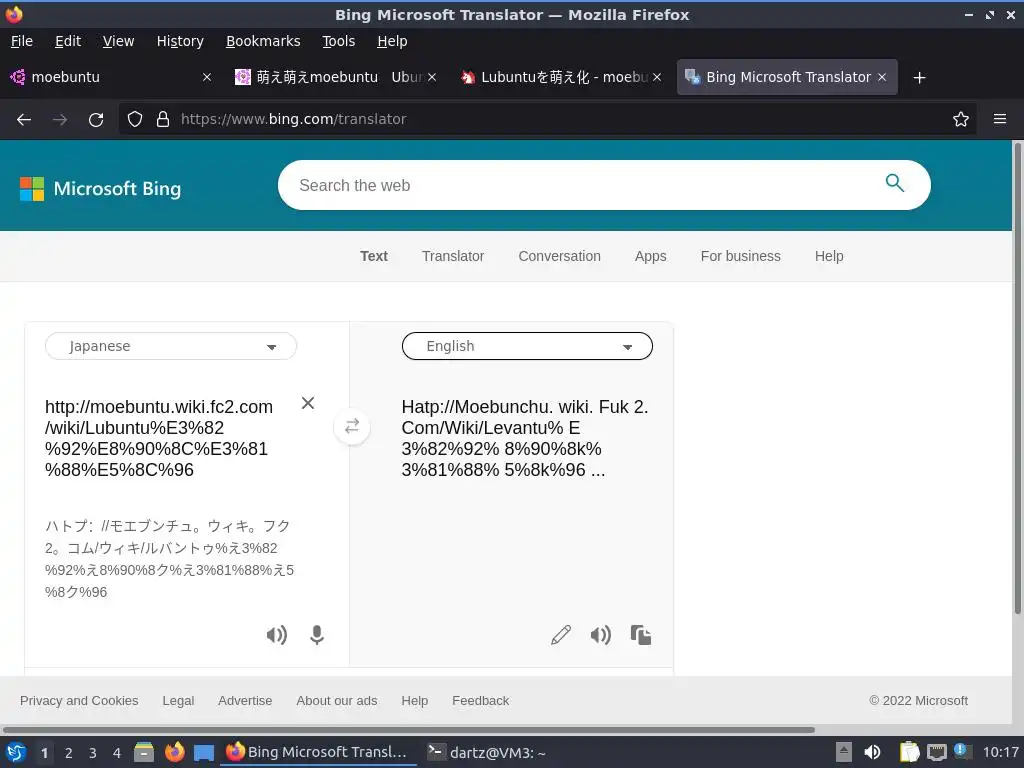This screenshot has width=1024, height=768.
Task: Click the Microsoft Bing logo
Action: click(x=101, y=189)
